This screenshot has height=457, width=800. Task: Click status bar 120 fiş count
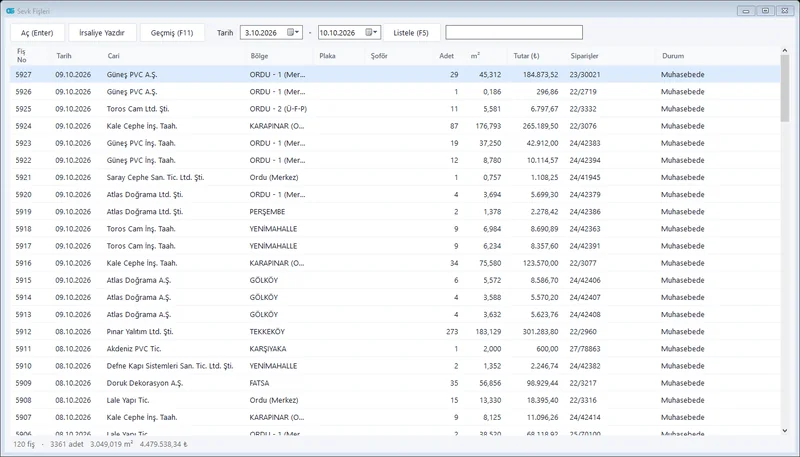pyautogui.click(x=24, y=444)
